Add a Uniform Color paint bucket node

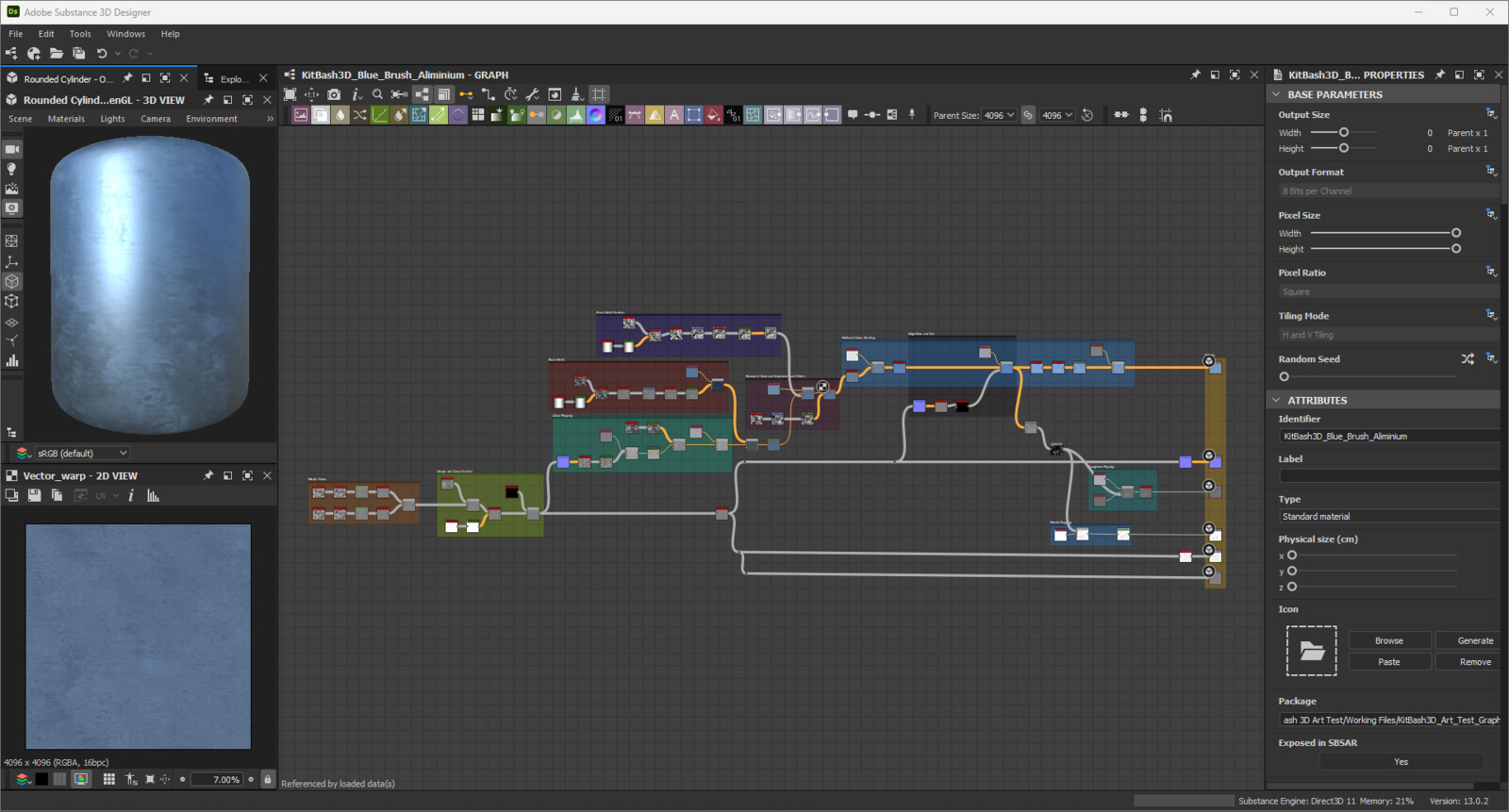point(714,115)
